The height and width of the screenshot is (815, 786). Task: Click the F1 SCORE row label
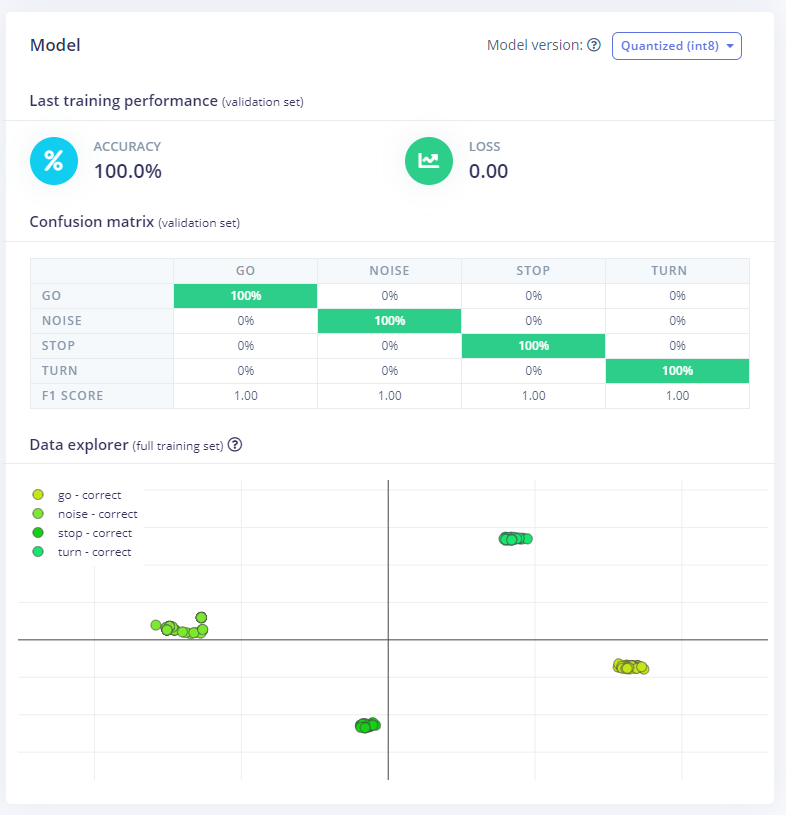[x=72, y=396]
